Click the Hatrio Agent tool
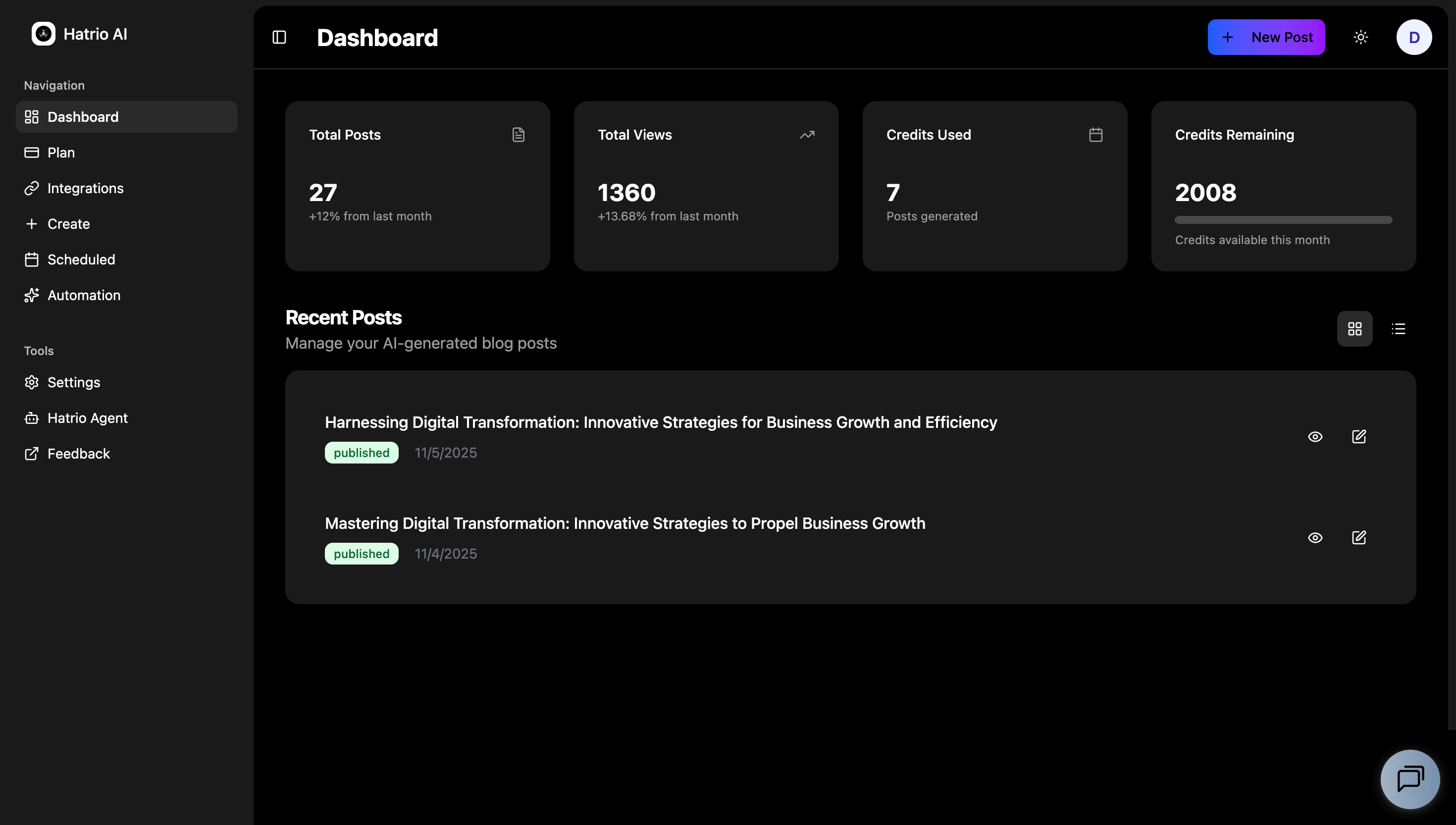Image resolution: width=1456 pixels, height=825 pixels. tap(87, 417)
